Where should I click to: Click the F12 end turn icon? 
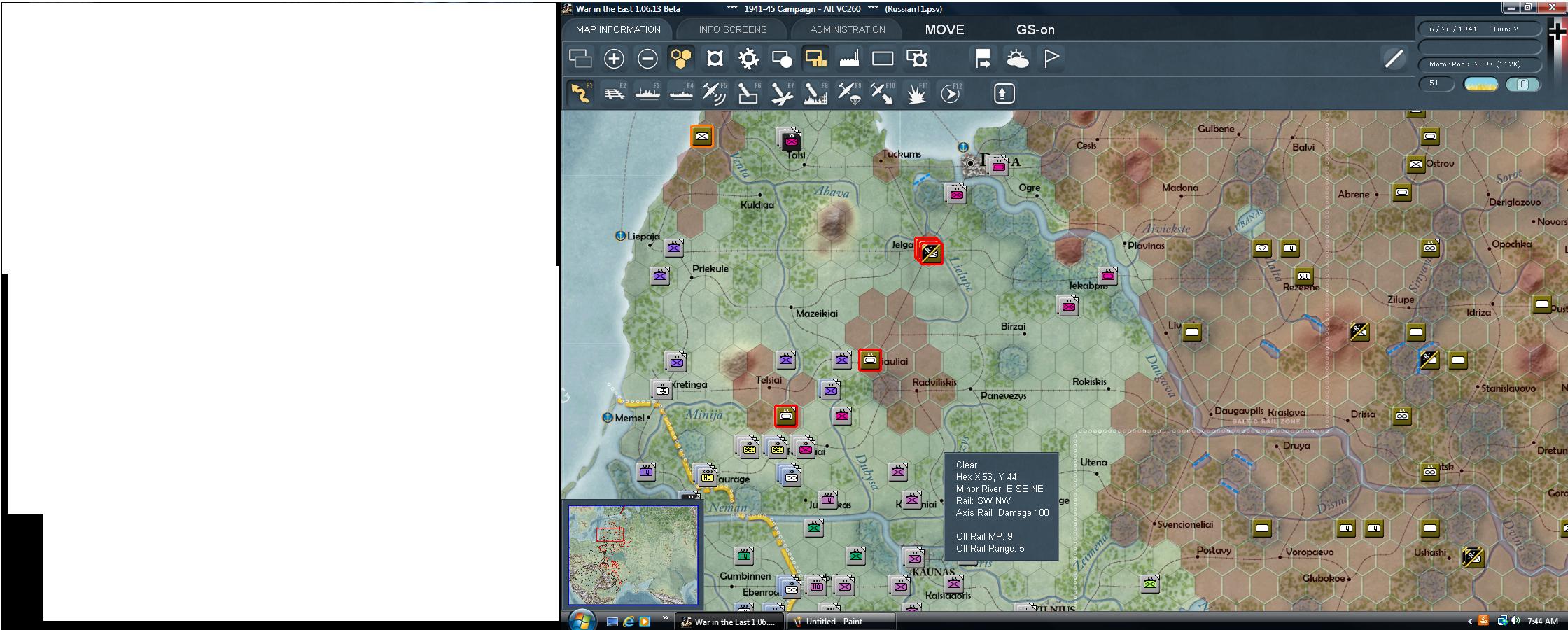click(950, 93)
